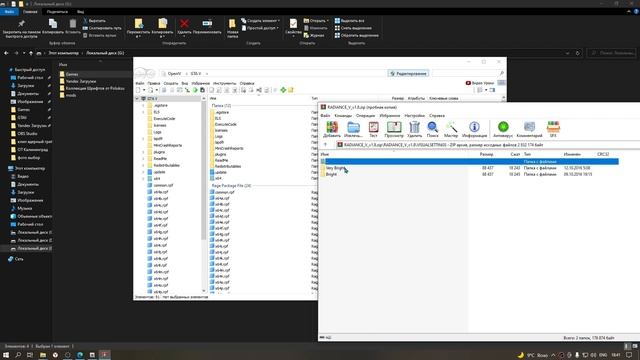Click Снять выделение in Explorer ribbon

point(353,28)
